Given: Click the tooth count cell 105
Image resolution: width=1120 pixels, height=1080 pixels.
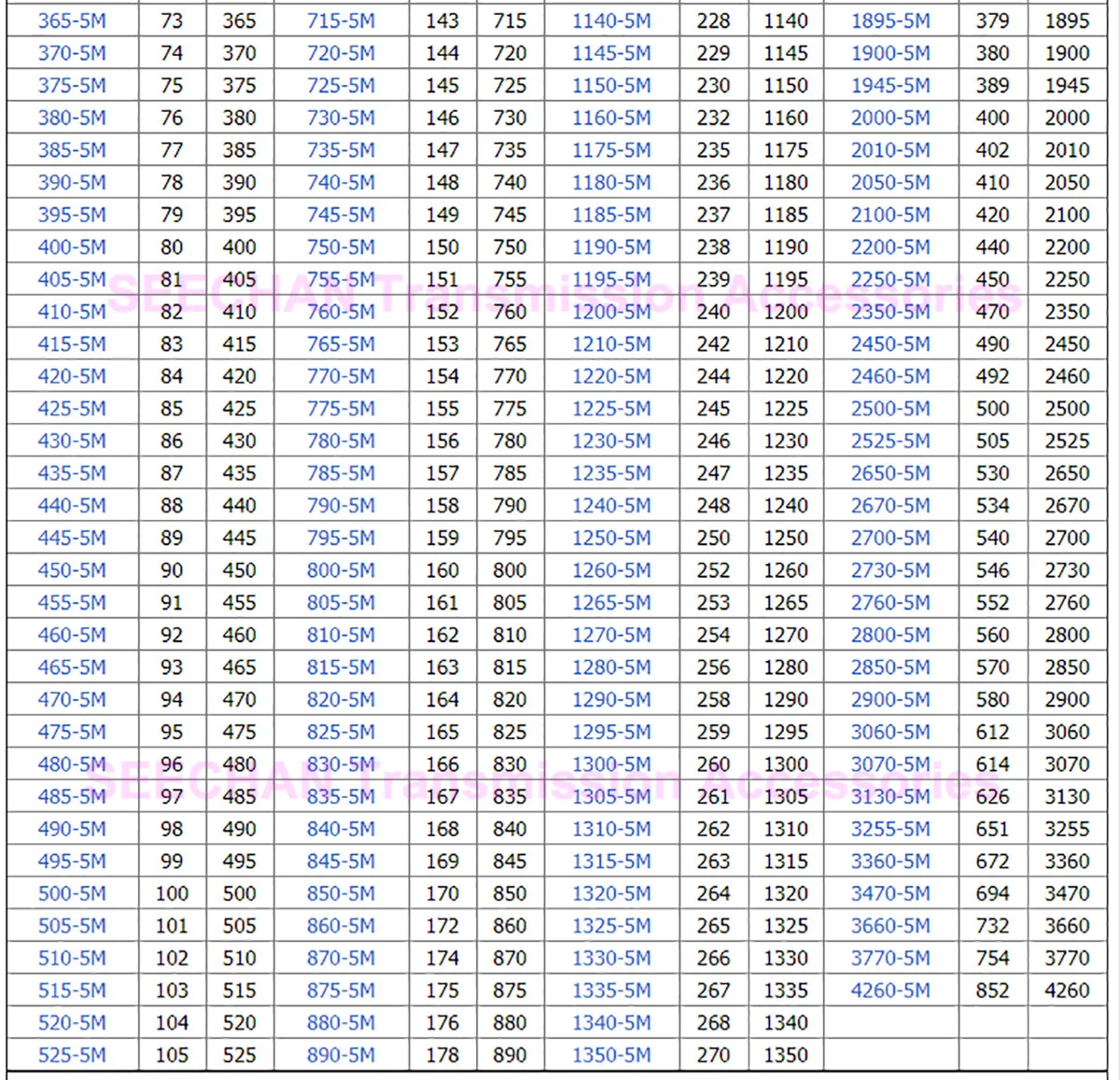Looking at the screenshot, I should point(172,1055).
